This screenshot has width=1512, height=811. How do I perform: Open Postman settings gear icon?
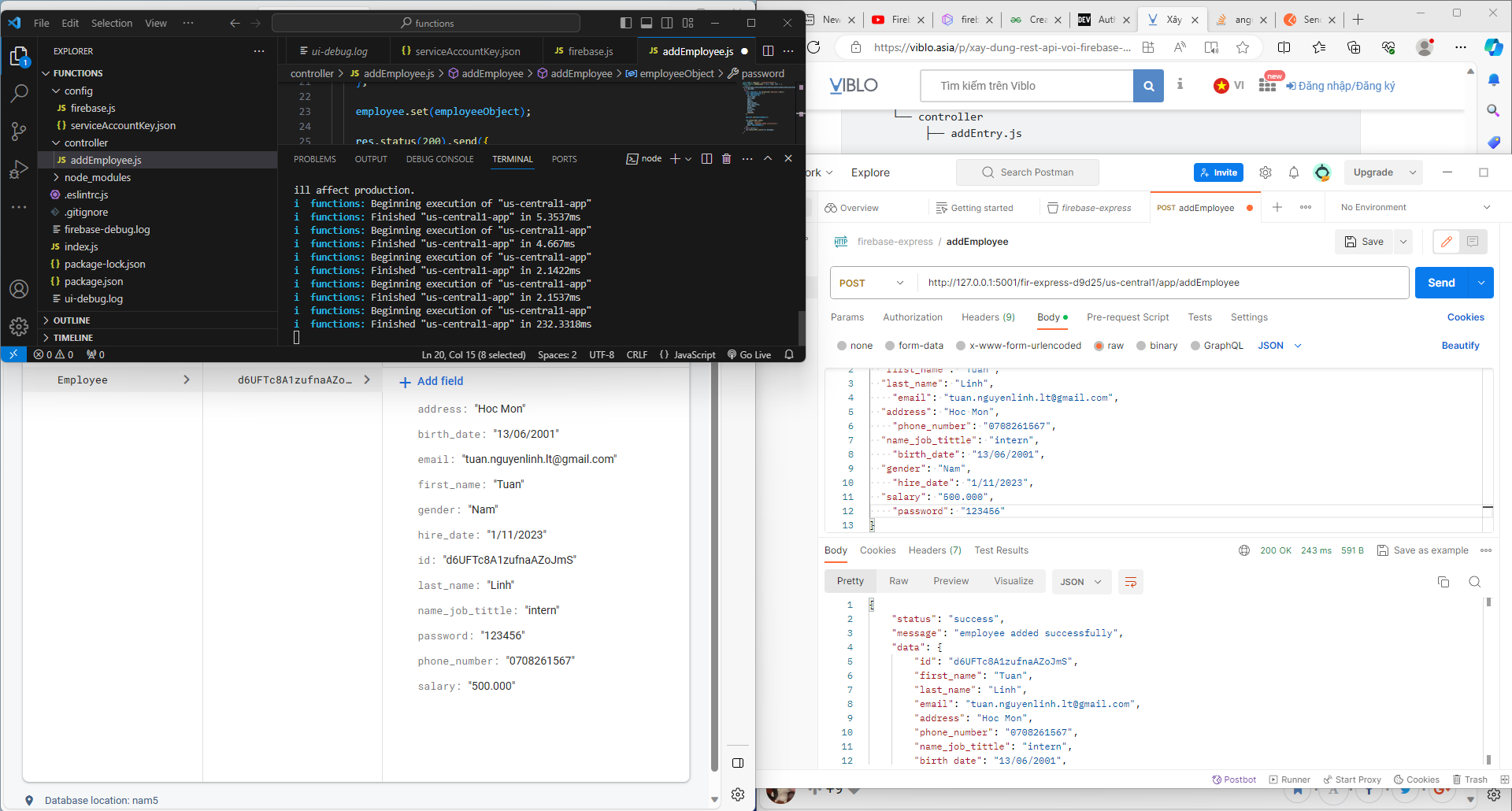[x=1266, y=172]
